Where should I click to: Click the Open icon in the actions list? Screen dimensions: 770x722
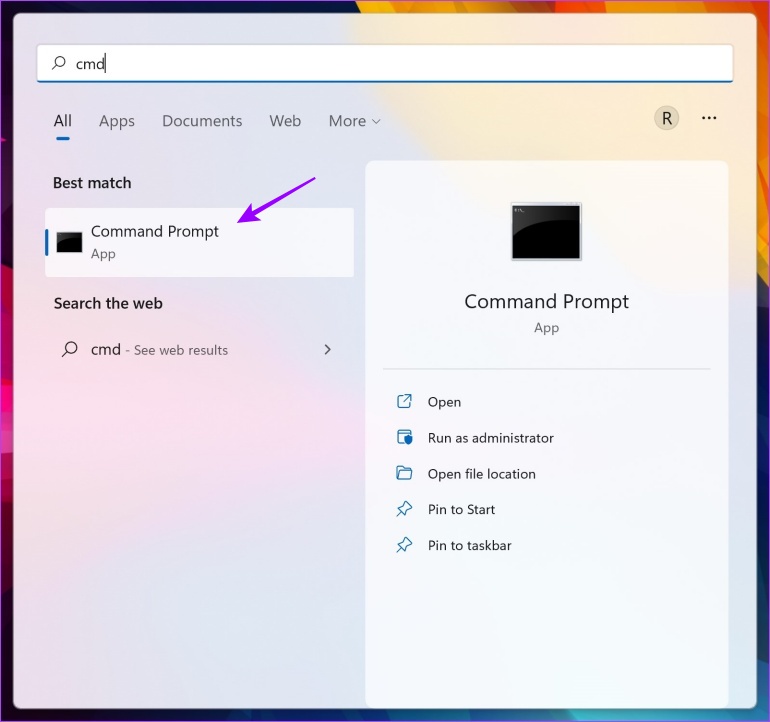[x=404, y=401]
